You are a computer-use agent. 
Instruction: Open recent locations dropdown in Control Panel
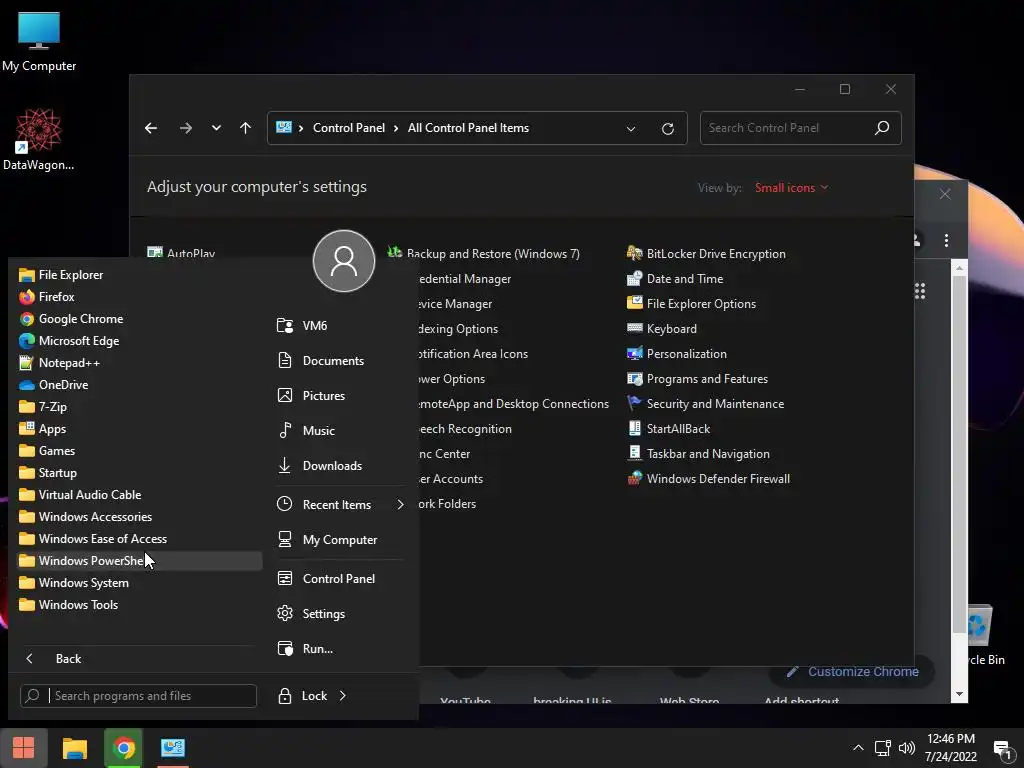tap(216, 128)
